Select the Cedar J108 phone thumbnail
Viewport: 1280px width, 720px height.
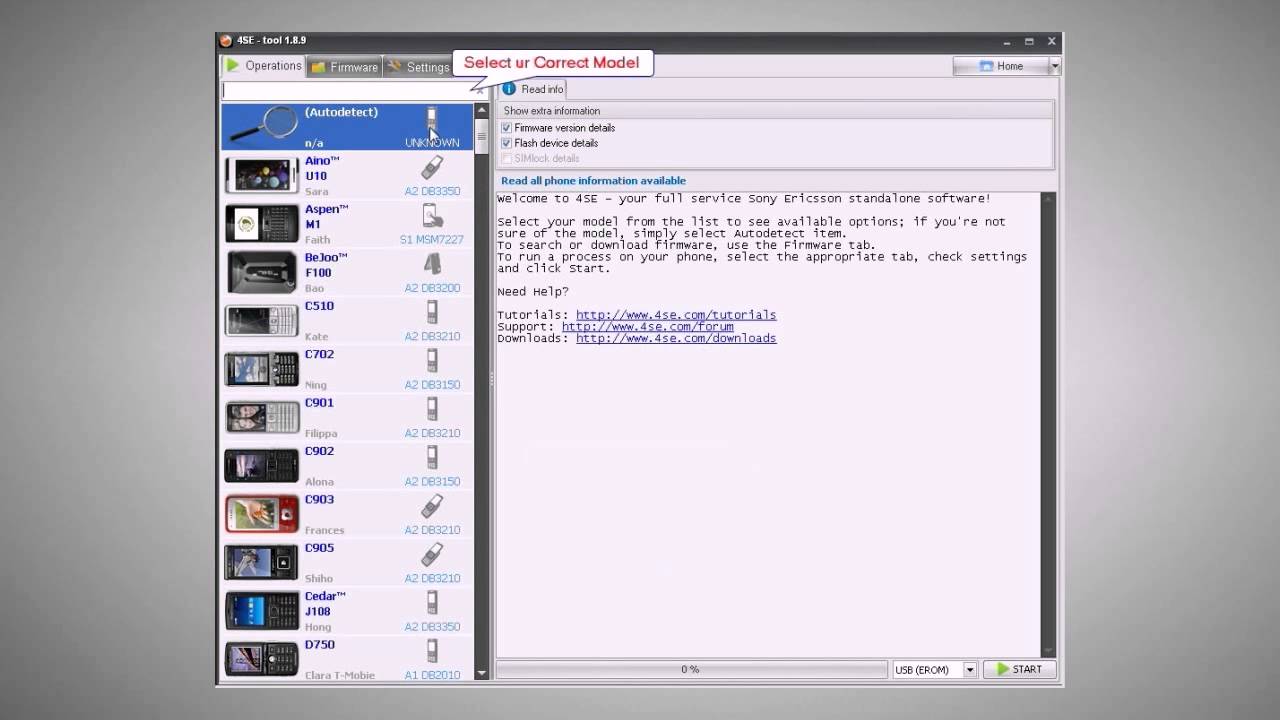262,611
